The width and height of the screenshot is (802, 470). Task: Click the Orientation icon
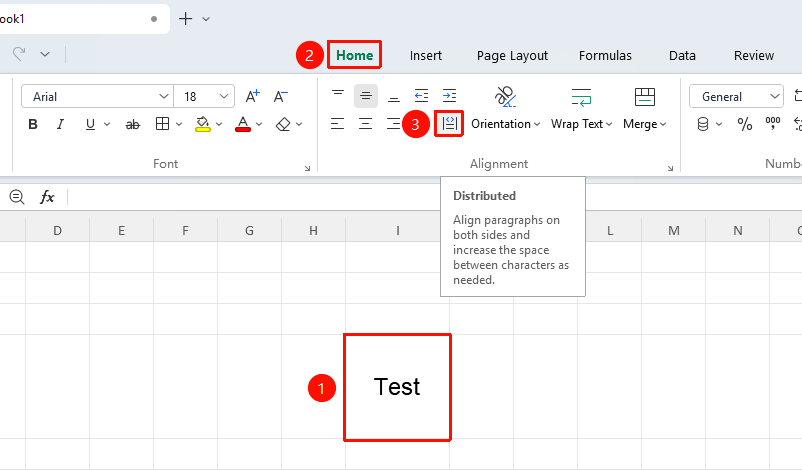point(505,96)
